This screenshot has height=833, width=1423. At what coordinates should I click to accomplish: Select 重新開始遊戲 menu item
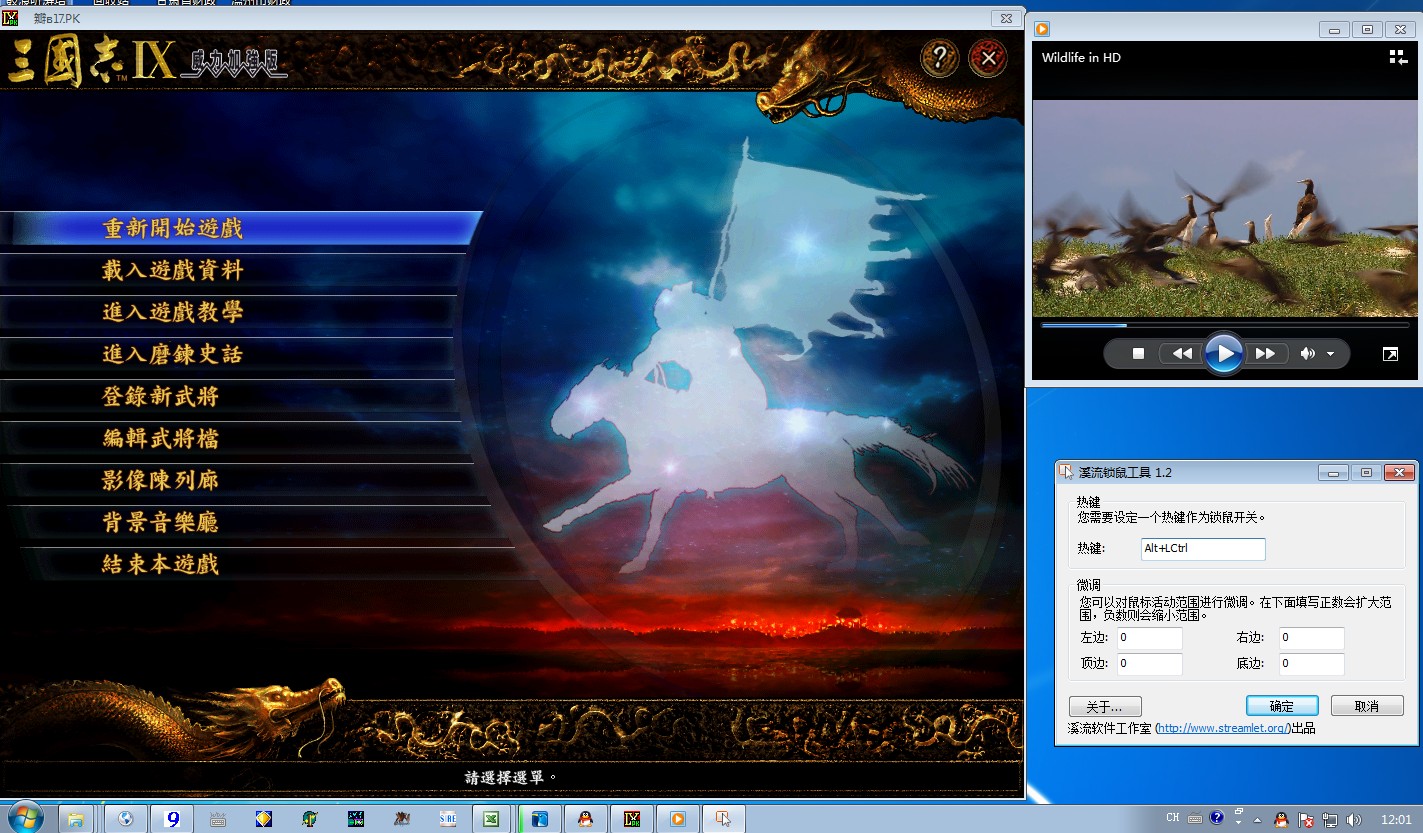(172, 228)
